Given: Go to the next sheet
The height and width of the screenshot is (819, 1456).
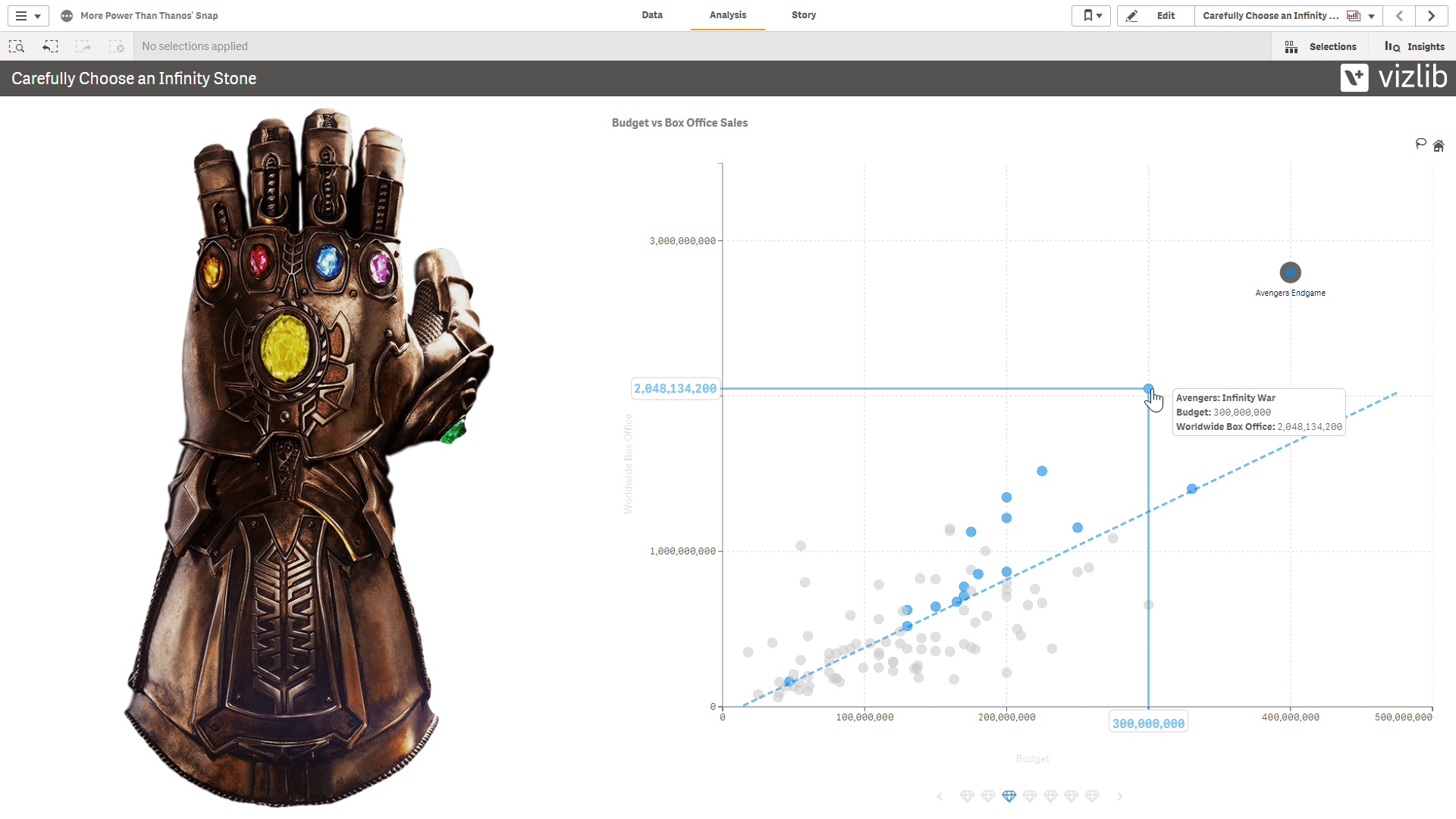Looking at the screenshot, I should point(1431,16).
